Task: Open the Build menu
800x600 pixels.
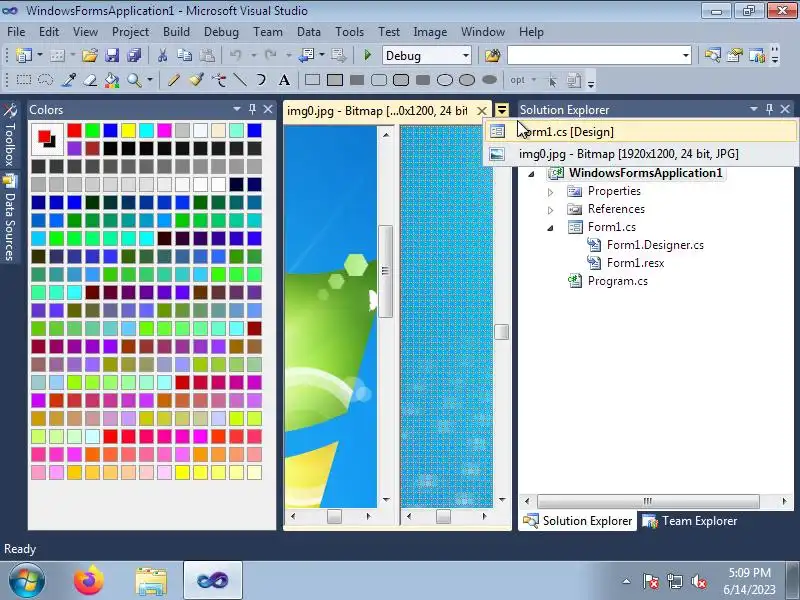Action: coord(176,32)
